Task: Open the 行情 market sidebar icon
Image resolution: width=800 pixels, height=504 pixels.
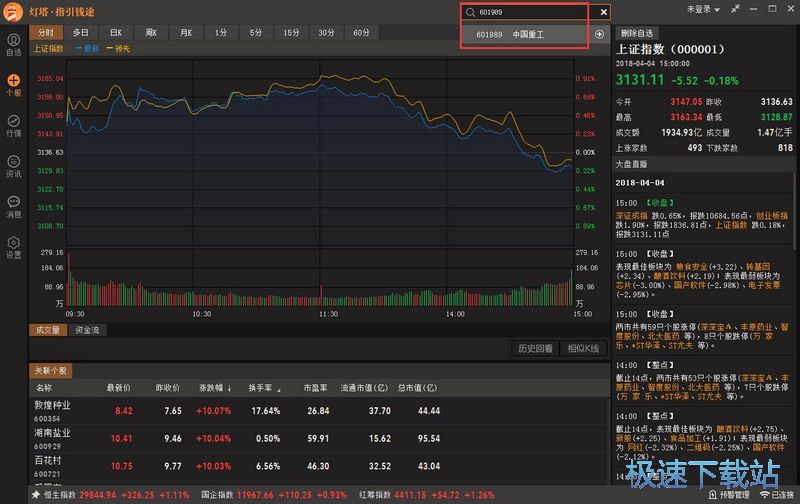Action: tap(14, 125)
